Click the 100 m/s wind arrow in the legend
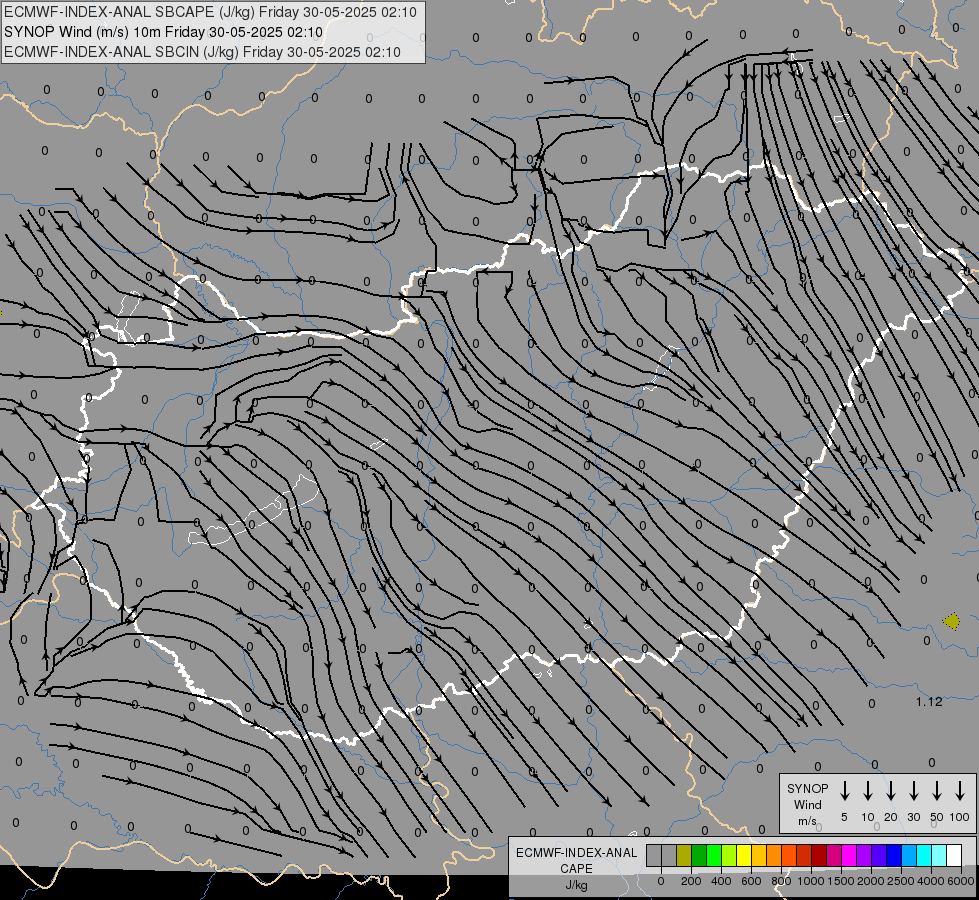 (x=960, y=791)
